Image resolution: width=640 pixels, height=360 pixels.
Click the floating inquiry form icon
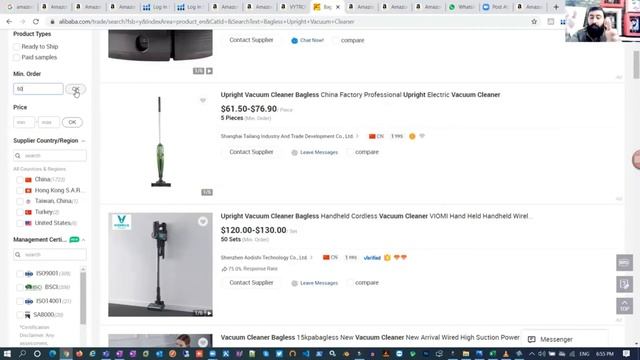tap(624, 284)
